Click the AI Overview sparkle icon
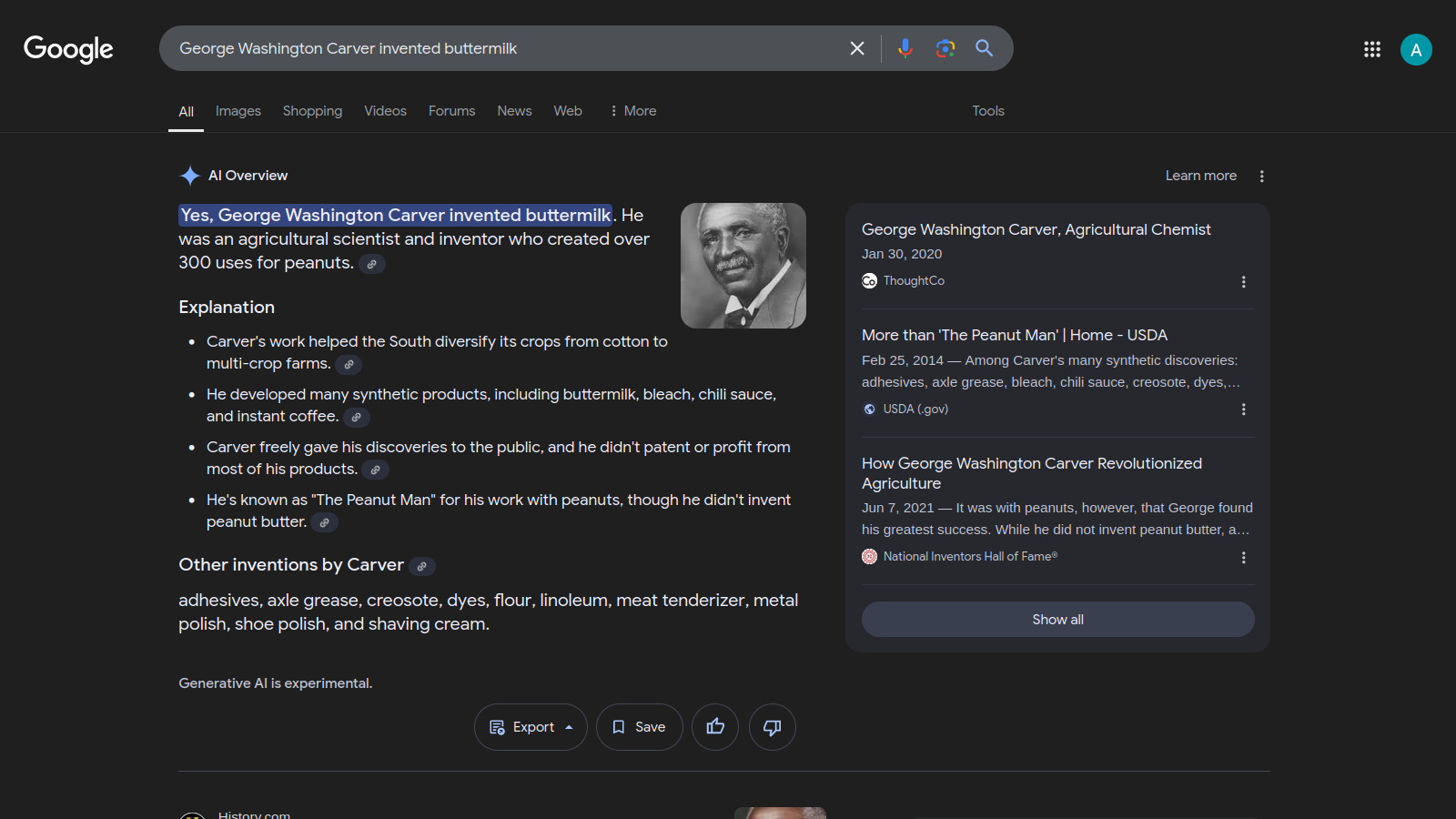Viewport: 1456px width, 819px height. pyautogui.click(x=190, y=176)
